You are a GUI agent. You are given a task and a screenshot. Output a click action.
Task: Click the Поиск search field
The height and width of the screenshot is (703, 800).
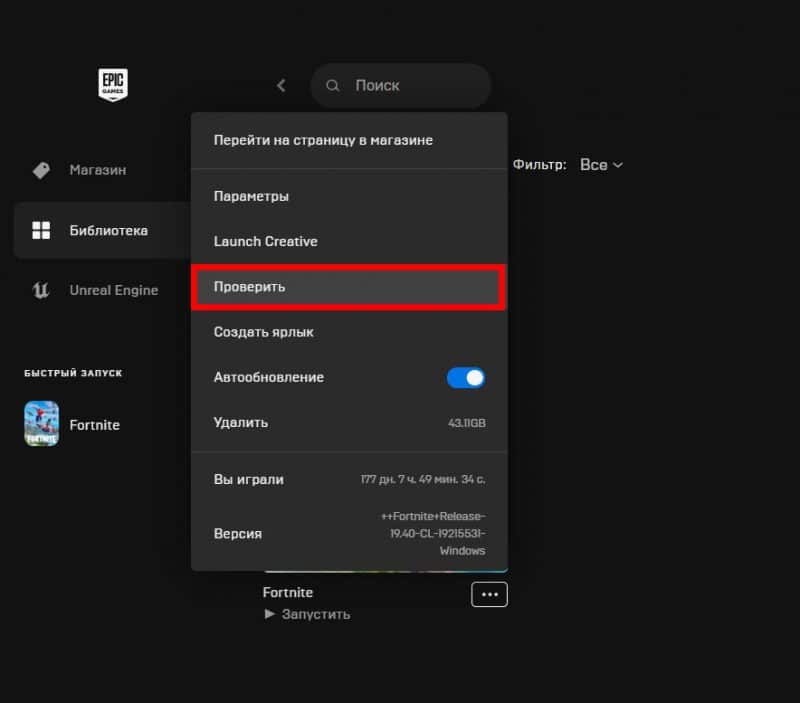tap(410, 86)
